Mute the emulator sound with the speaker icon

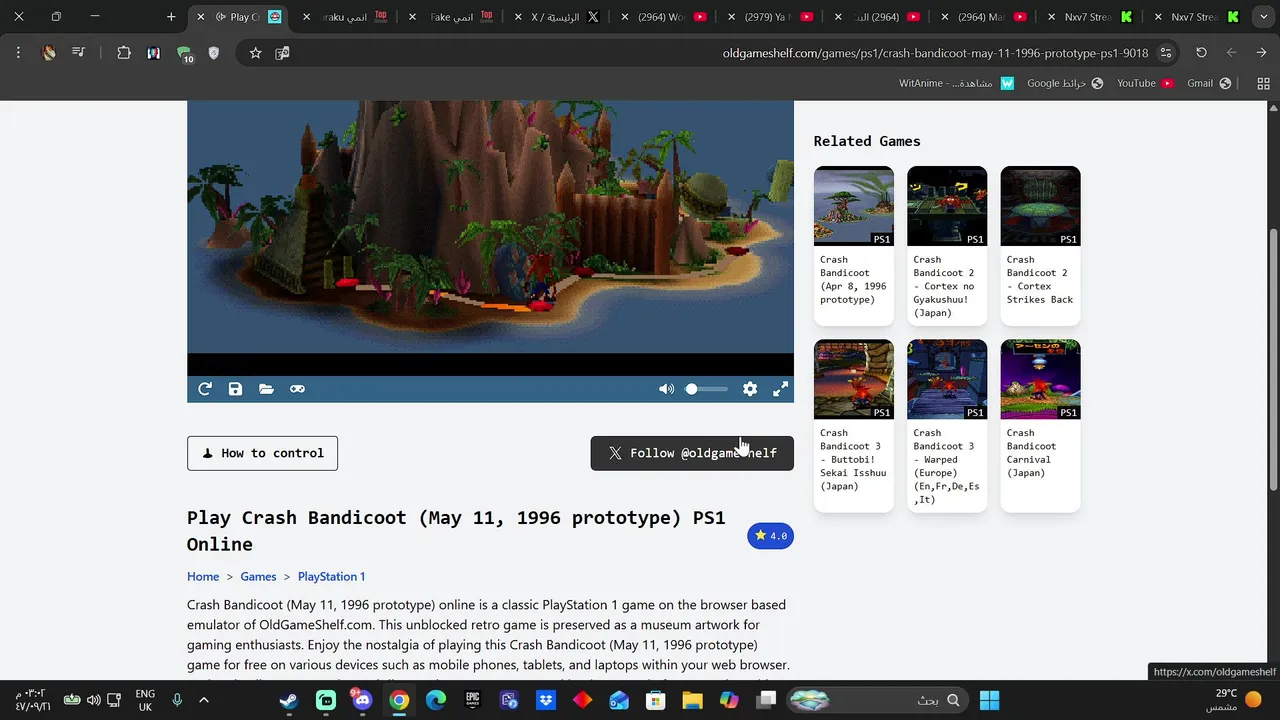pos(666,389)
